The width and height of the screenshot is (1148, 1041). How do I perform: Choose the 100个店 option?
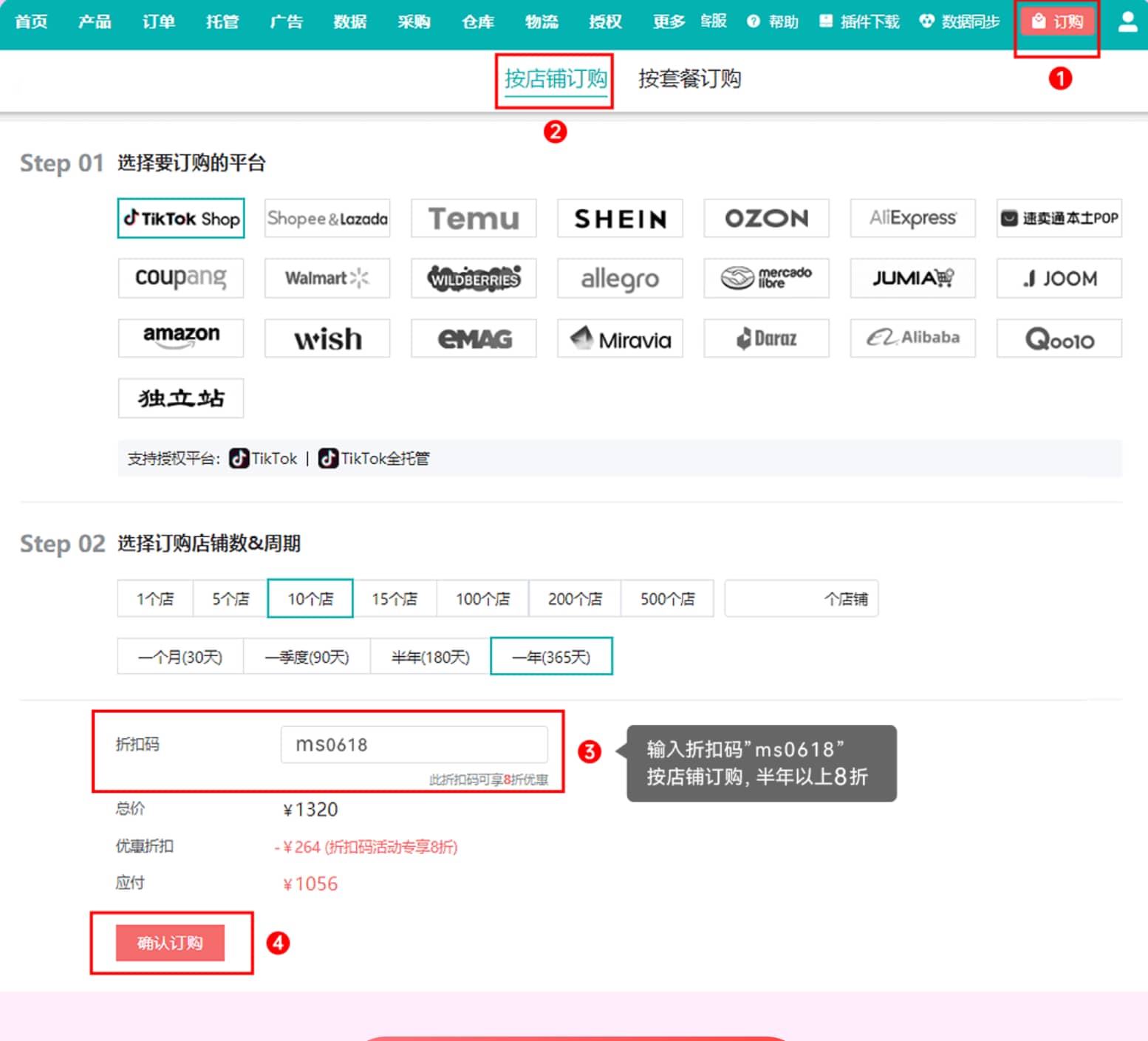coord(482,598)
